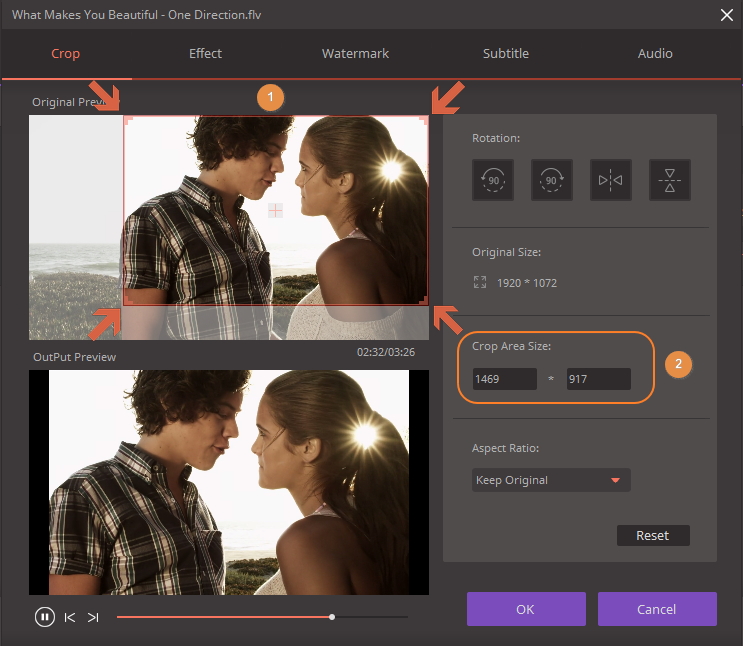Flip video horizontally
The height and width of the screenshot is (646, 743).
pyautogui.click(x=610, y=180)
